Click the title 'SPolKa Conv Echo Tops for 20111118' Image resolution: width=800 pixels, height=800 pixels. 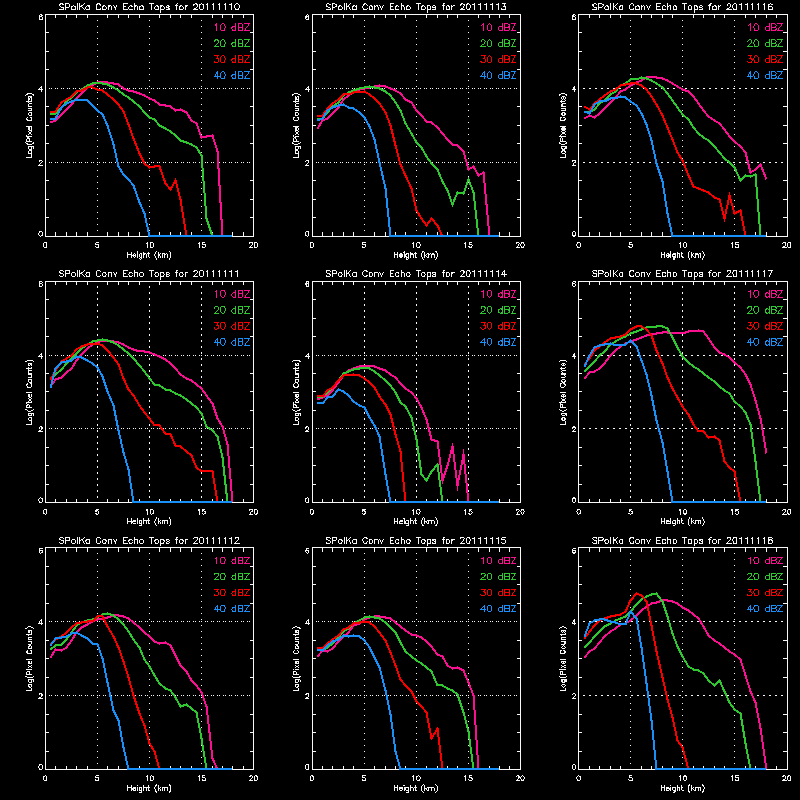(683, 540)
